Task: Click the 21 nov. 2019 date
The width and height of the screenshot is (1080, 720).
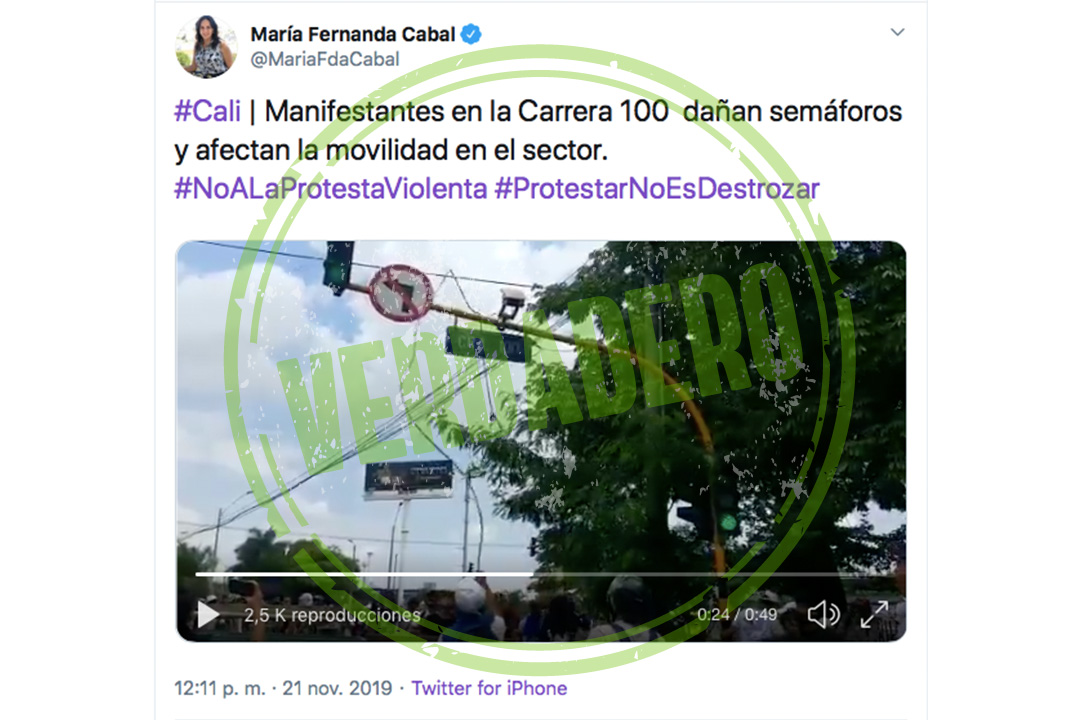Action: [x=337, y=688]
